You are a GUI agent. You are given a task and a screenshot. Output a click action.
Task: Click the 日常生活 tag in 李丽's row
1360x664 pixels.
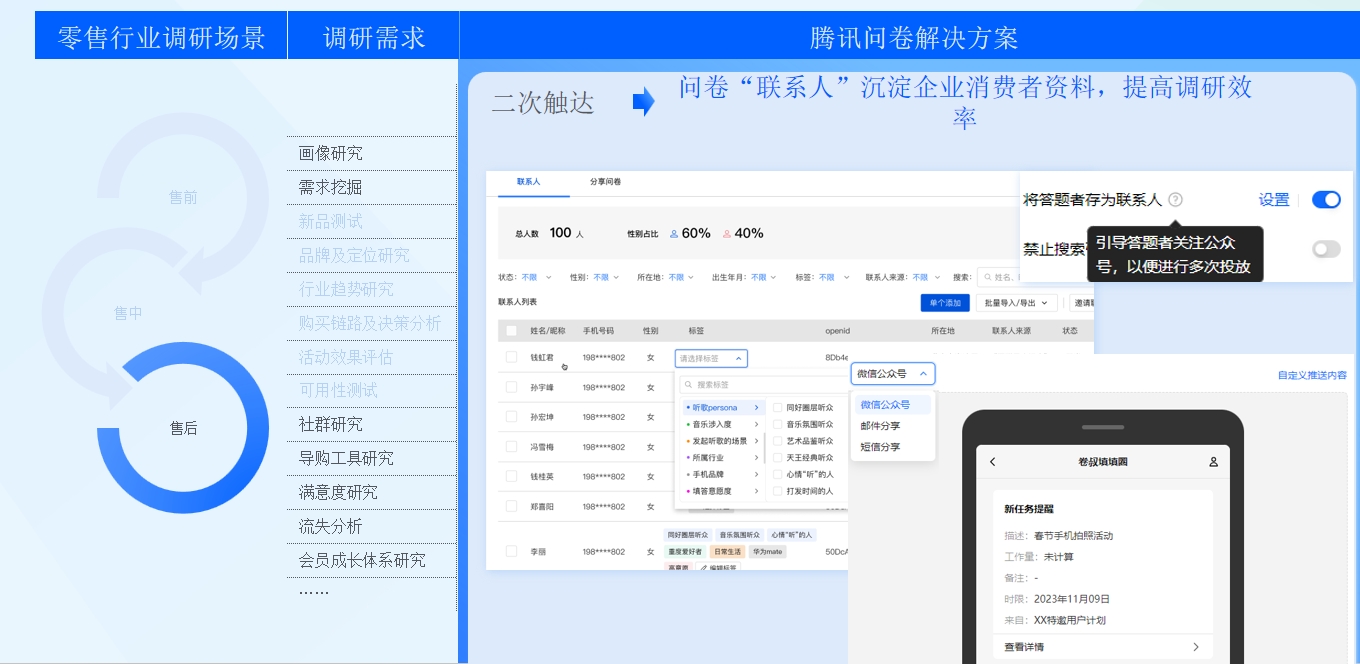(x=727, y=552)
